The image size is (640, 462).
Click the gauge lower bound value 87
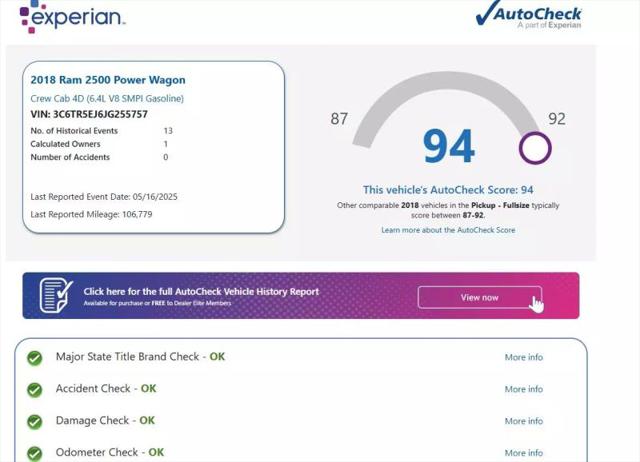point(339,119)
